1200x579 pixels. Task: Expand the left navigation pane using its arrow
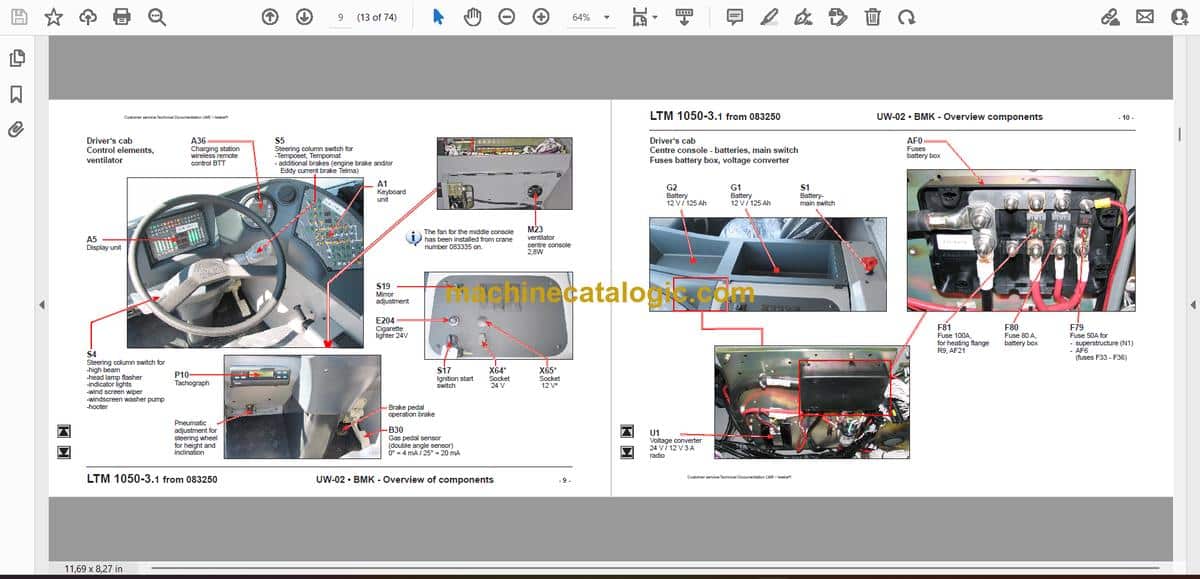[41, 305]
